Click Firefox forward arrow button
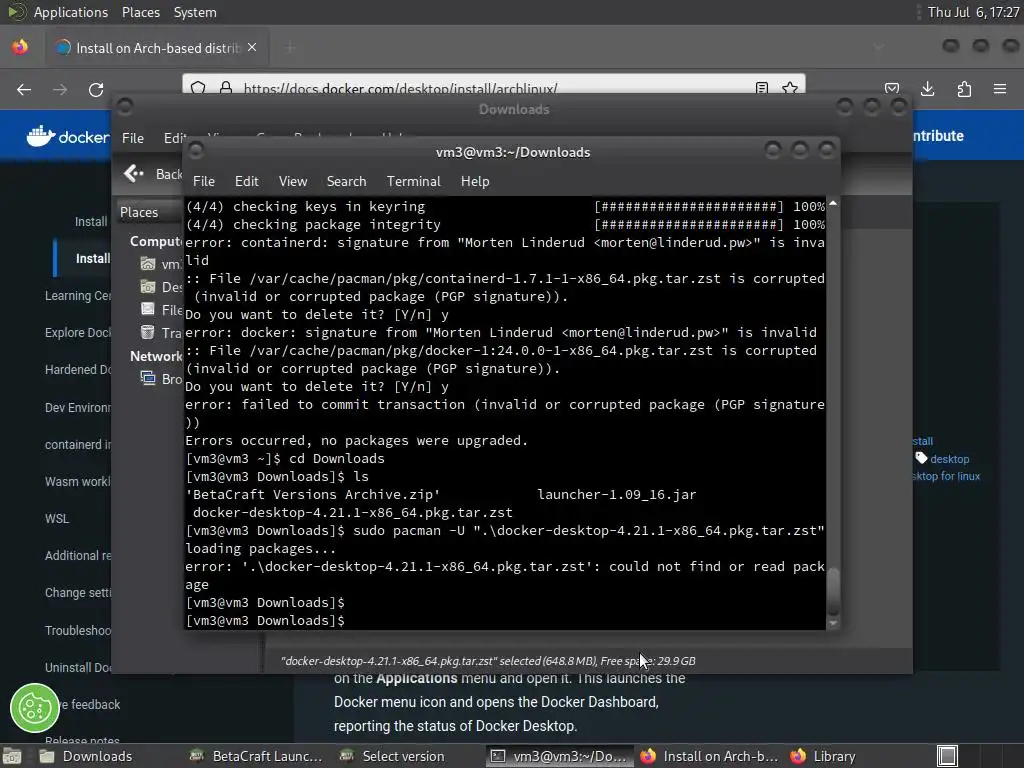Image resolution: width=1024 pixels, height=768 pixels. (x=60, y=89)
